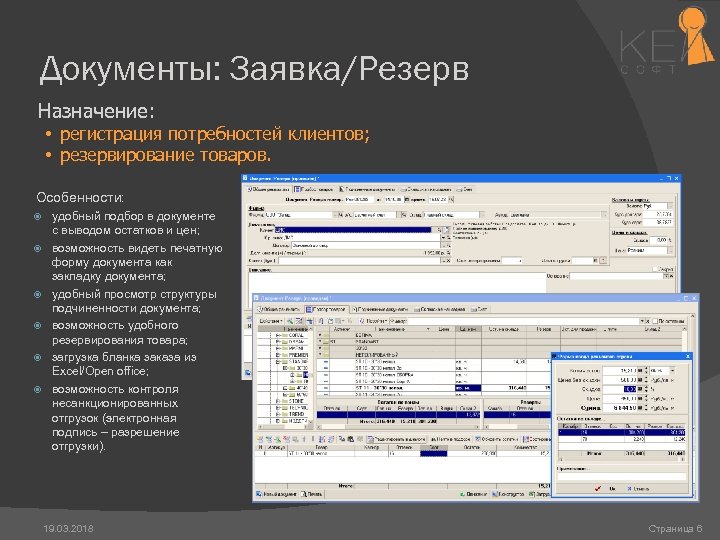The width and height of the screenshot is (720, 540).
Task: Open the Фирма dropdown in back window
Action: point(334,215)
